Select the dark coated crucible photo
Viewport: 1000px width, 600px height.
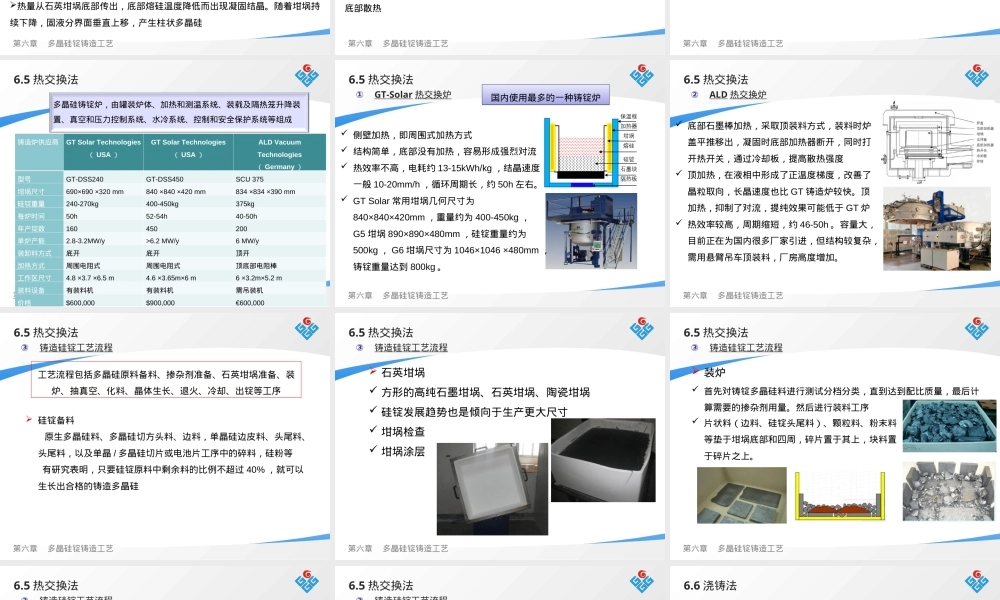pyautogui.click(x=603, y=460)
